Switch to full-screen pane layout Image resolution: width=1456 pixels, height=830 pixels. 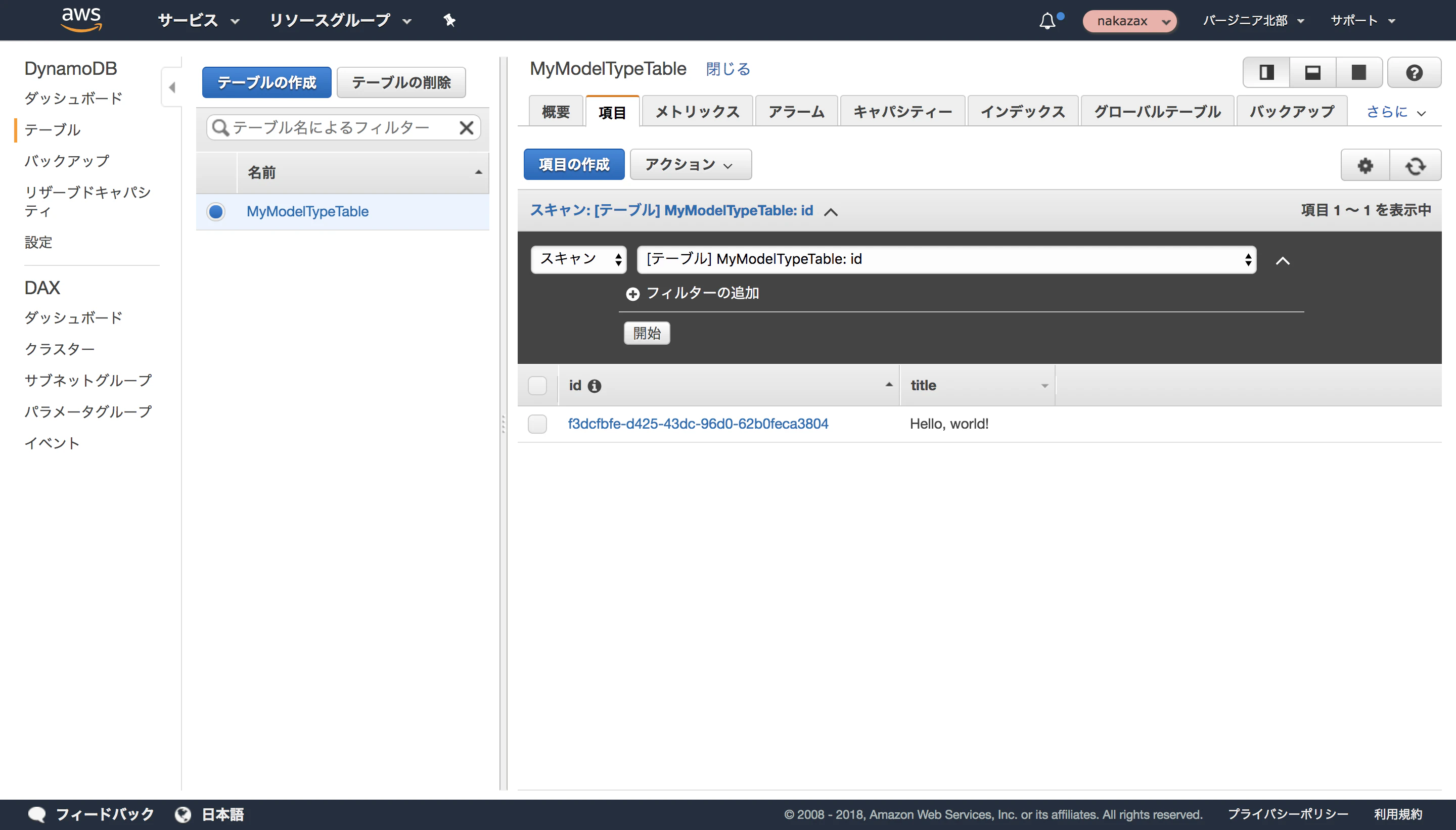(1359, 72)
